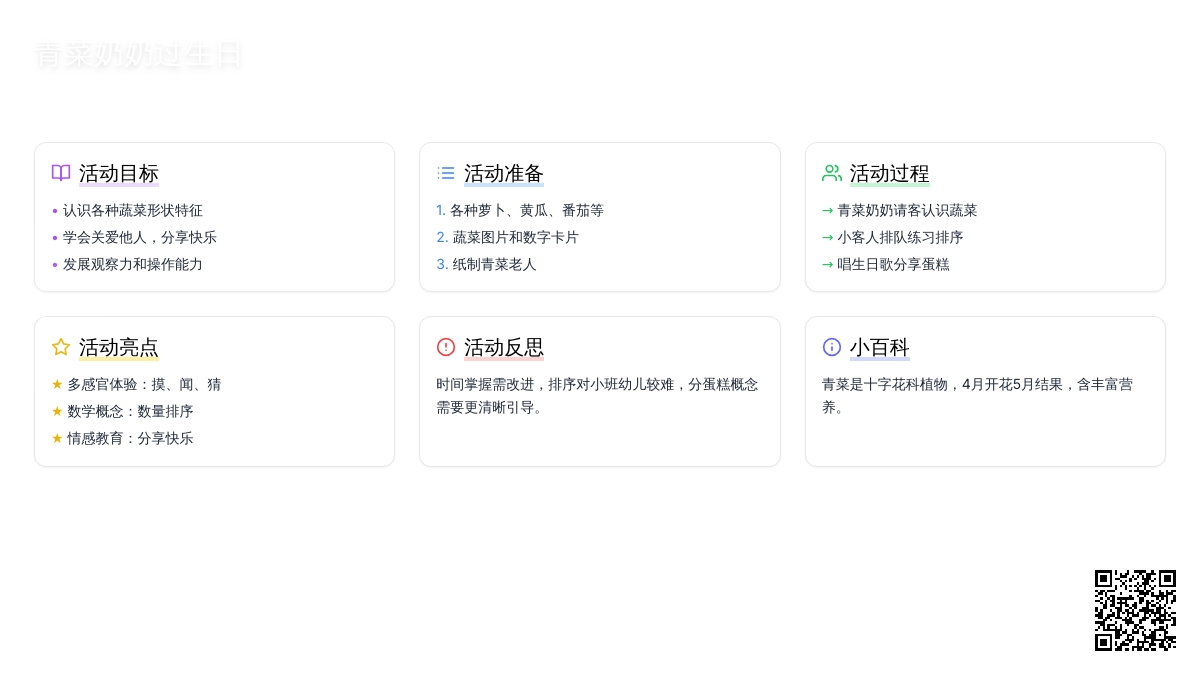Click the page title 青菜奶奶过生日
The width and height of the screenshot is (1200, 675).
[x=138, y=55]
